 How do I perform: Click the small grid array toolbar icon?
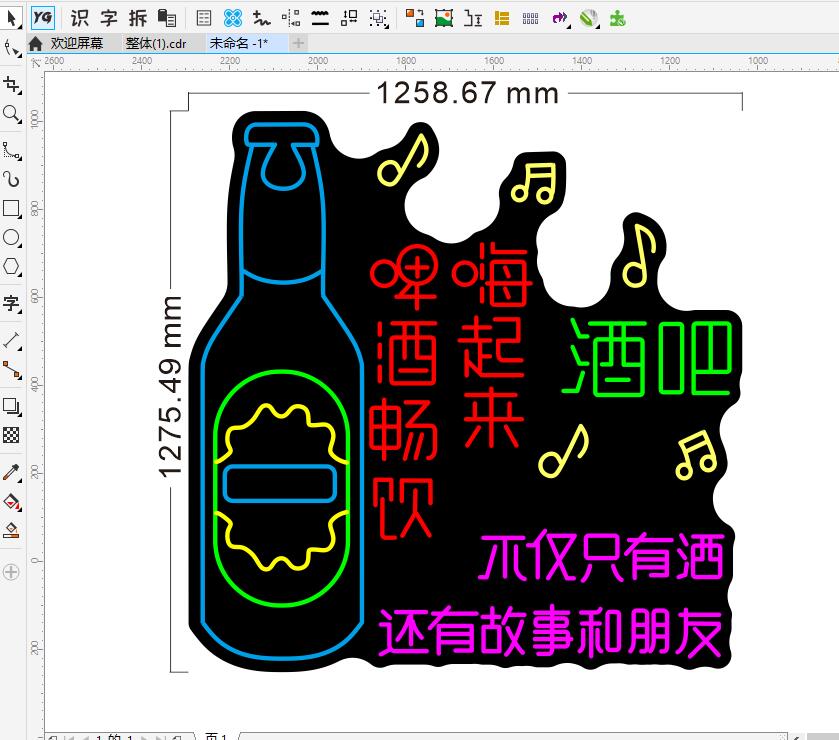point(530,19)
